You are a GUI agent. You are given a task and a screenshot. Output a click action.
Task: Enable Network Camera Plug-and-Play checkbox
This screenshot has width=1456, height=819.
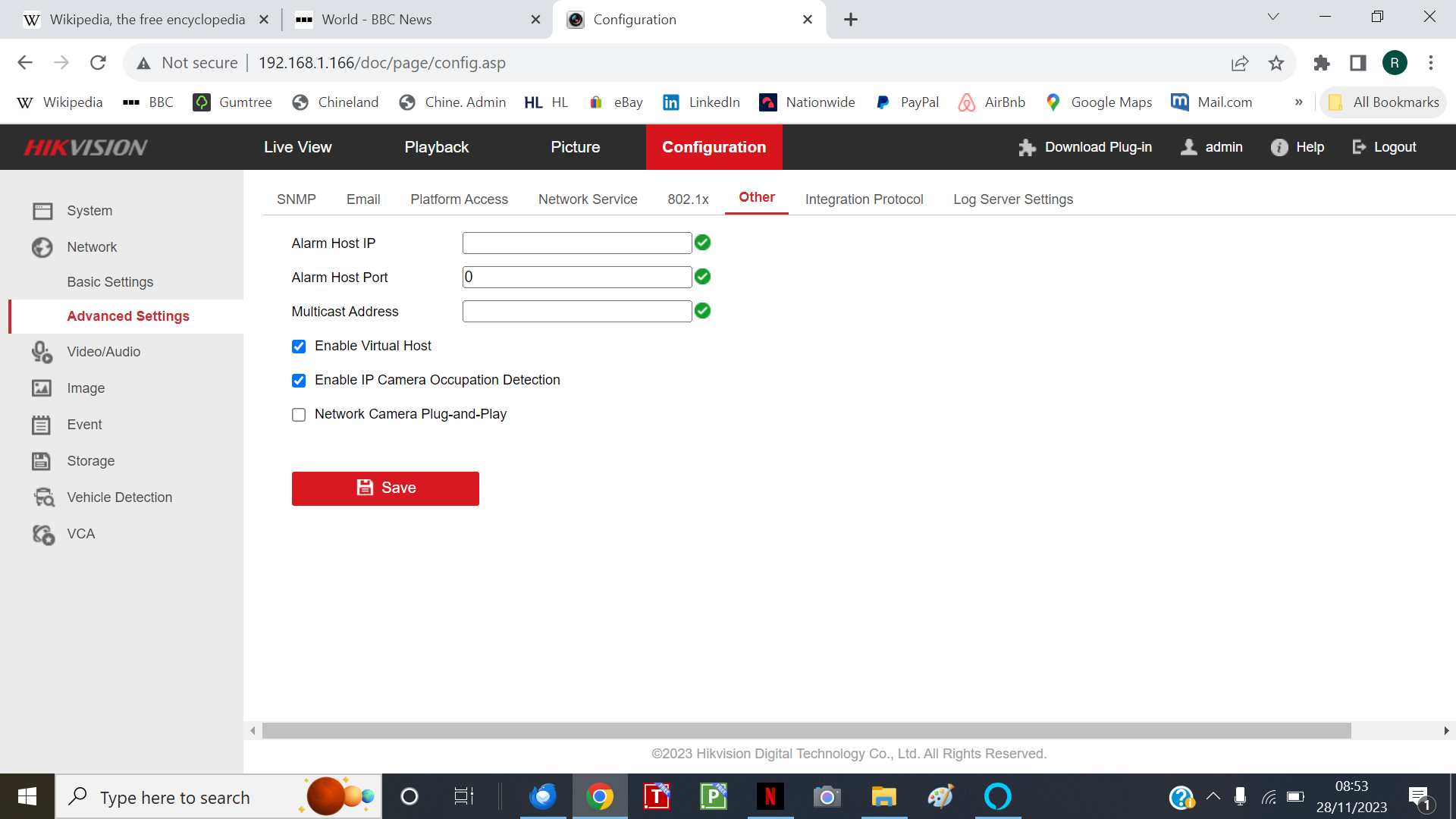point(299,415)
